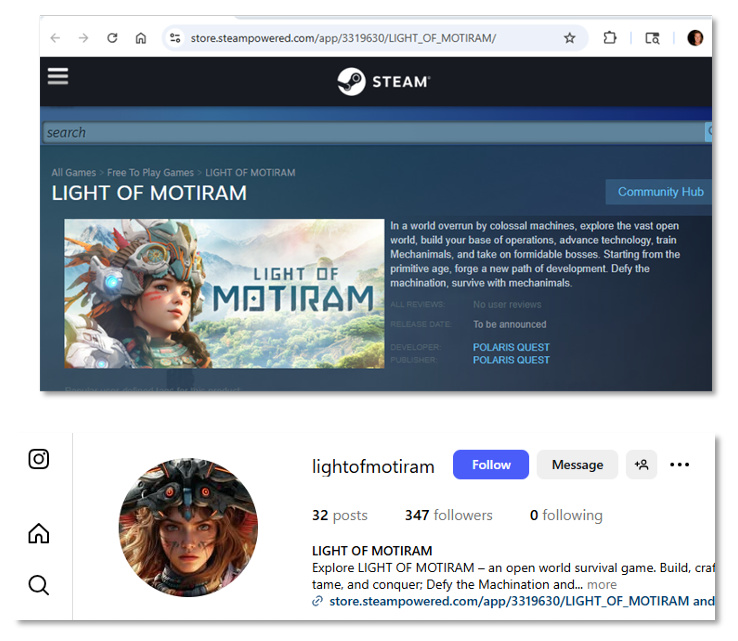
Task: Open the three-dot options menu on profile
Action: (680, 465)
